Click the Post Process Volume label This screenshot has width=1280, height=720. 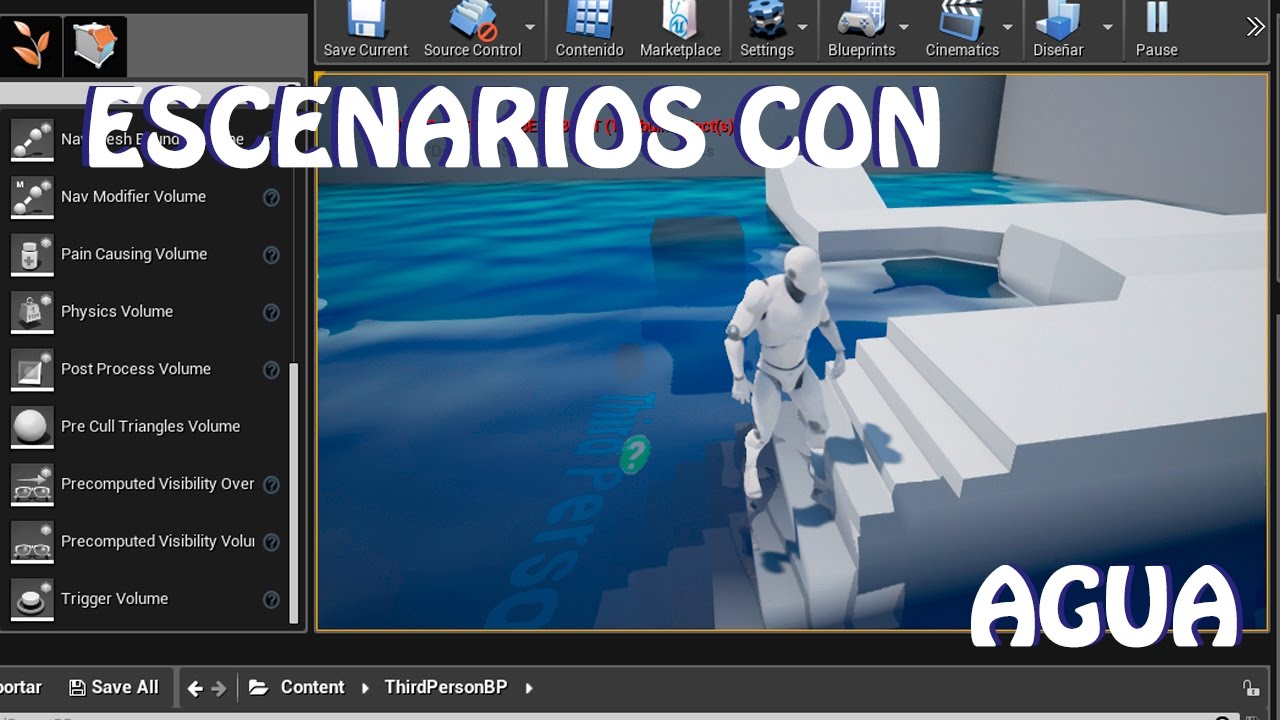coord(136,369)
